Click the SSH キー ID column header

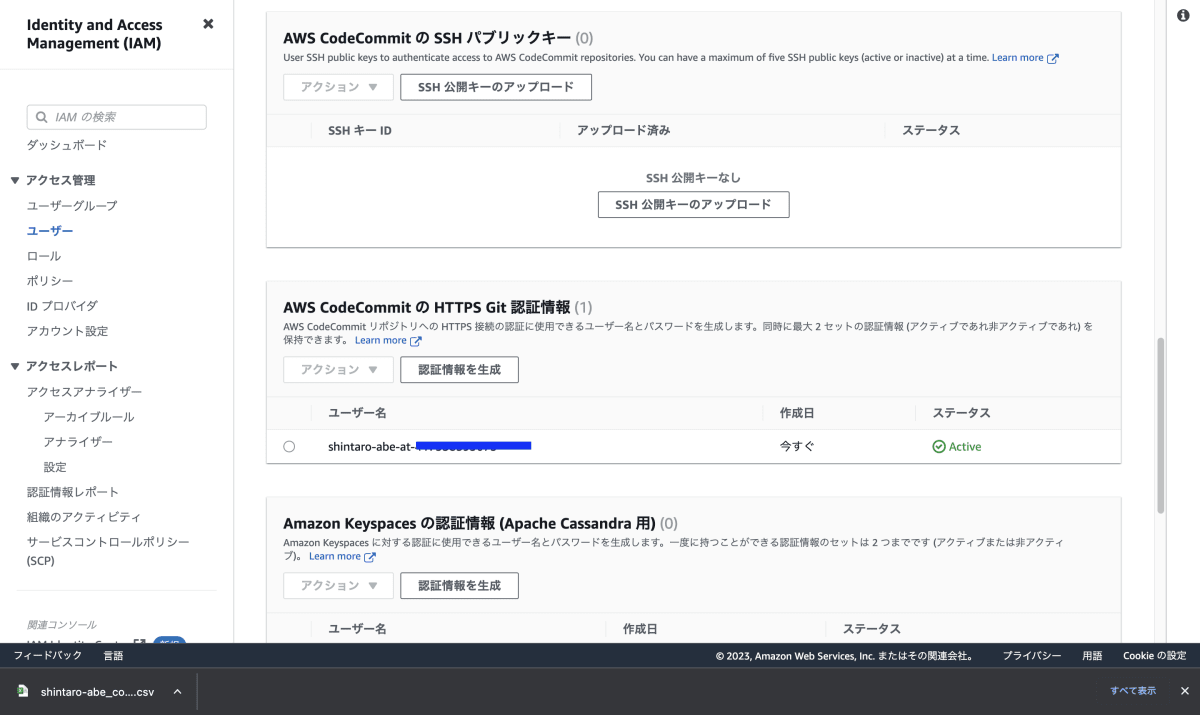point(359,131)
